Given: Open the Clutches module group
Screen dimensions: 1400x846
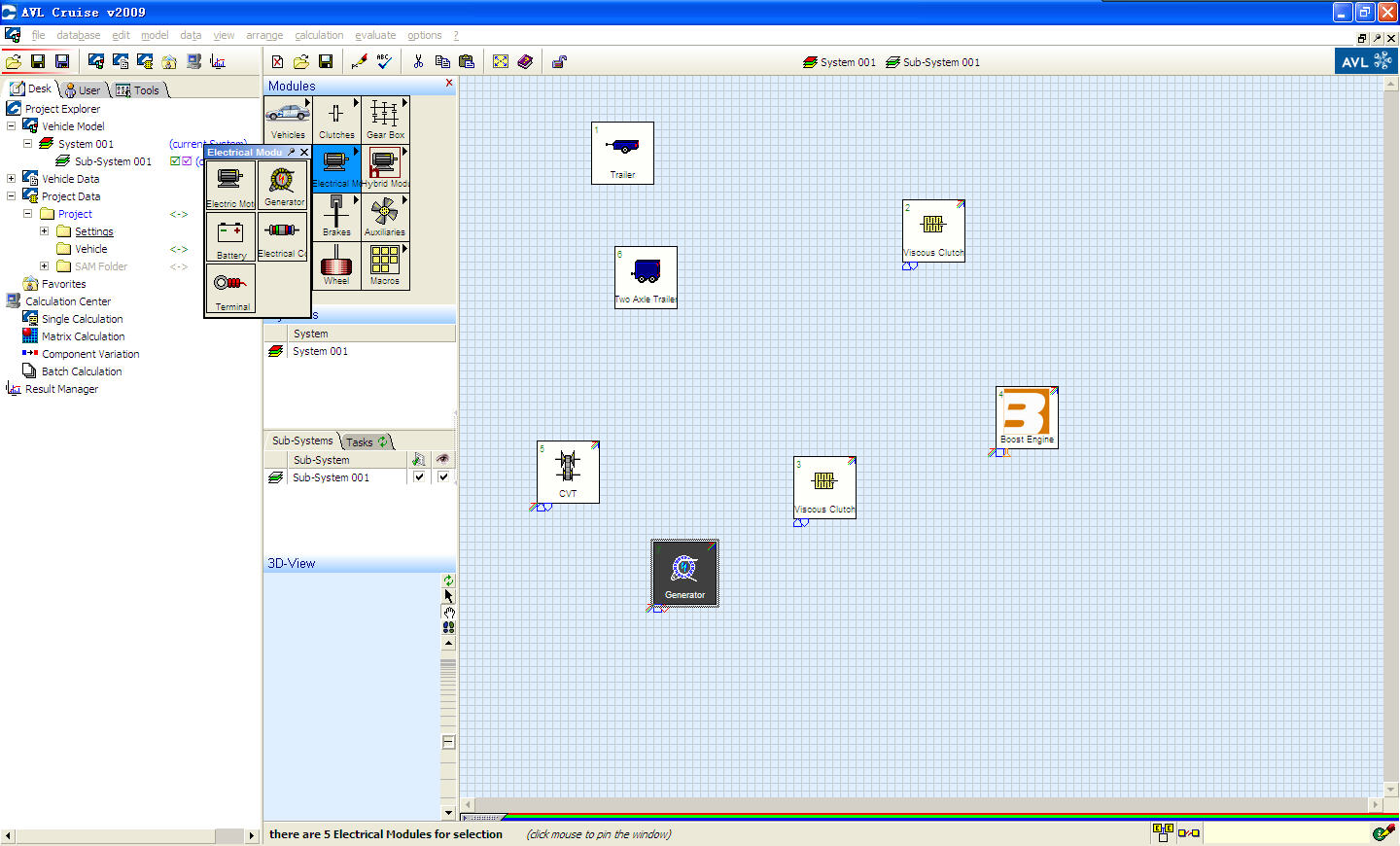Looking at the screenshot, I should coord(336,120).
